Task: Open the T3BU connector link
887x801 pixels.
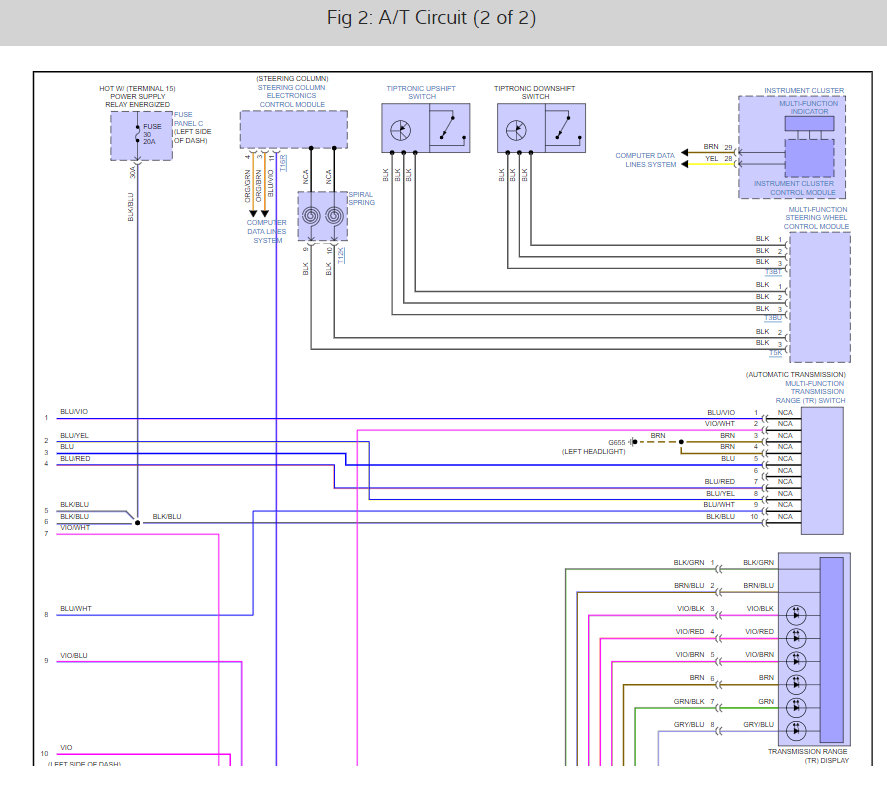Action: [773, 318]
